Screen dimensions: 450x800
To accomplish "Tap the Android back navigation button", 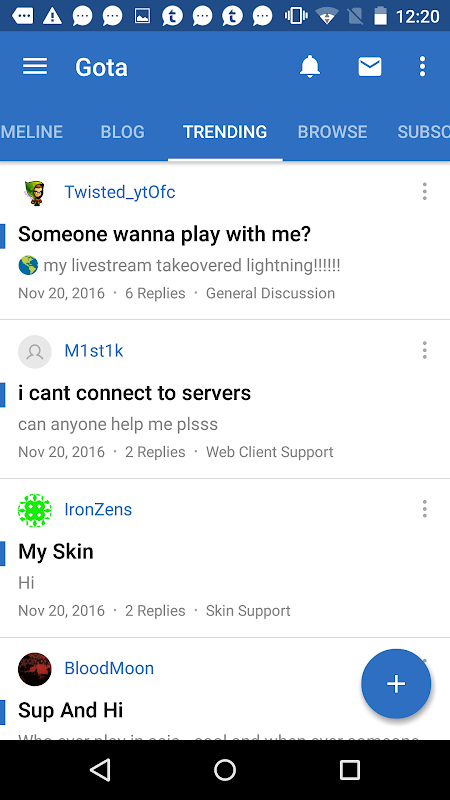I will click(100, 770).
